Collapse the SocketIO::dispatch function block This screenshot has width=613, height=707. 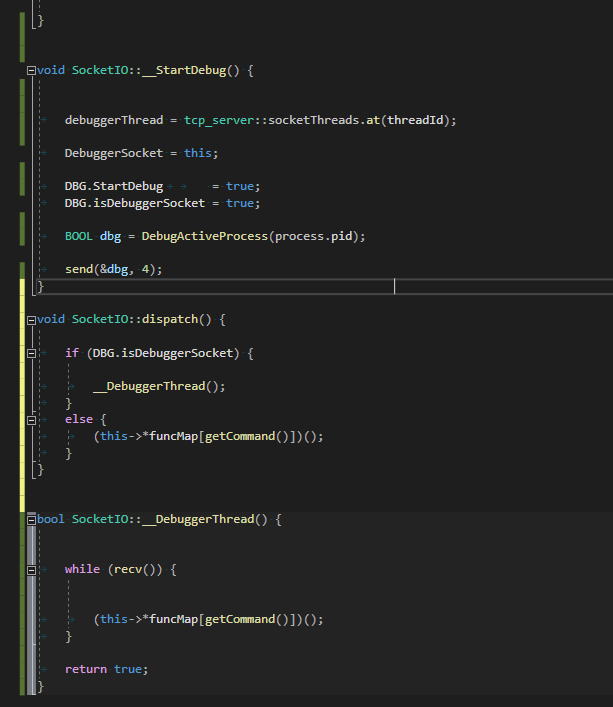(31, 319)
